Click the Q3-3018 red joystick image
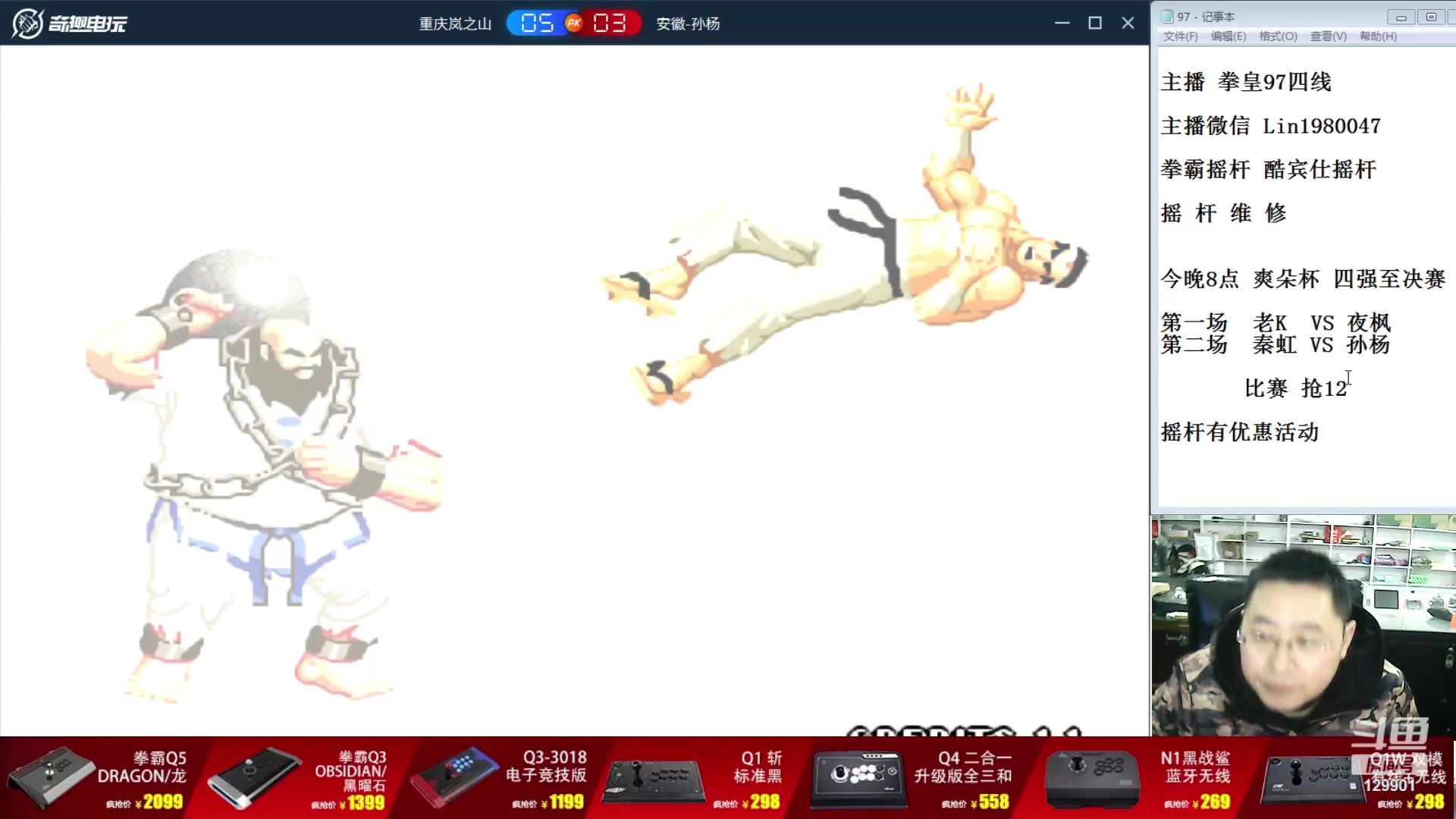 coord(455,777)
